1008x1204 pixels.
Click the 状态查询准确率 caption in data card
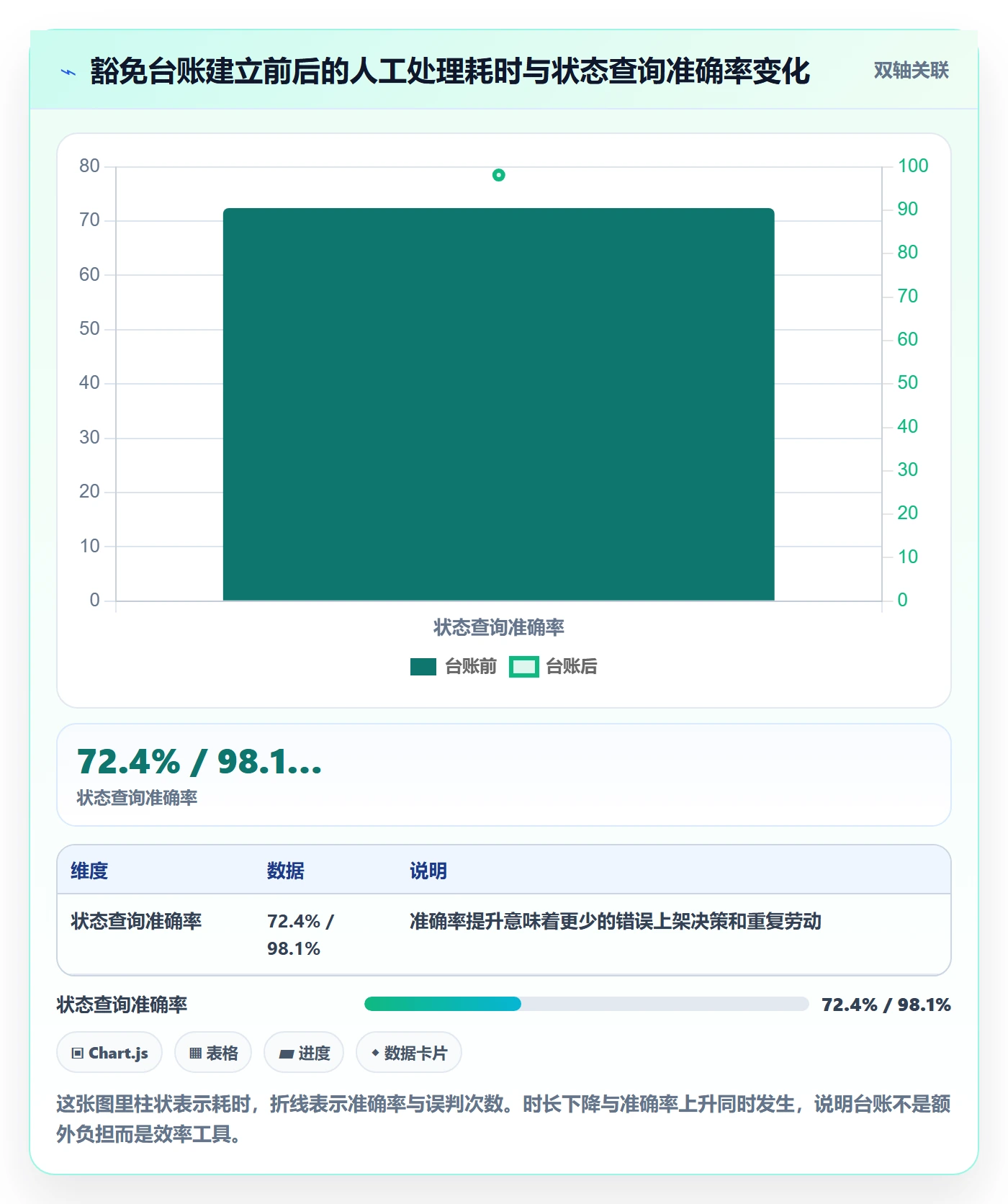click(x=137, y=798)
